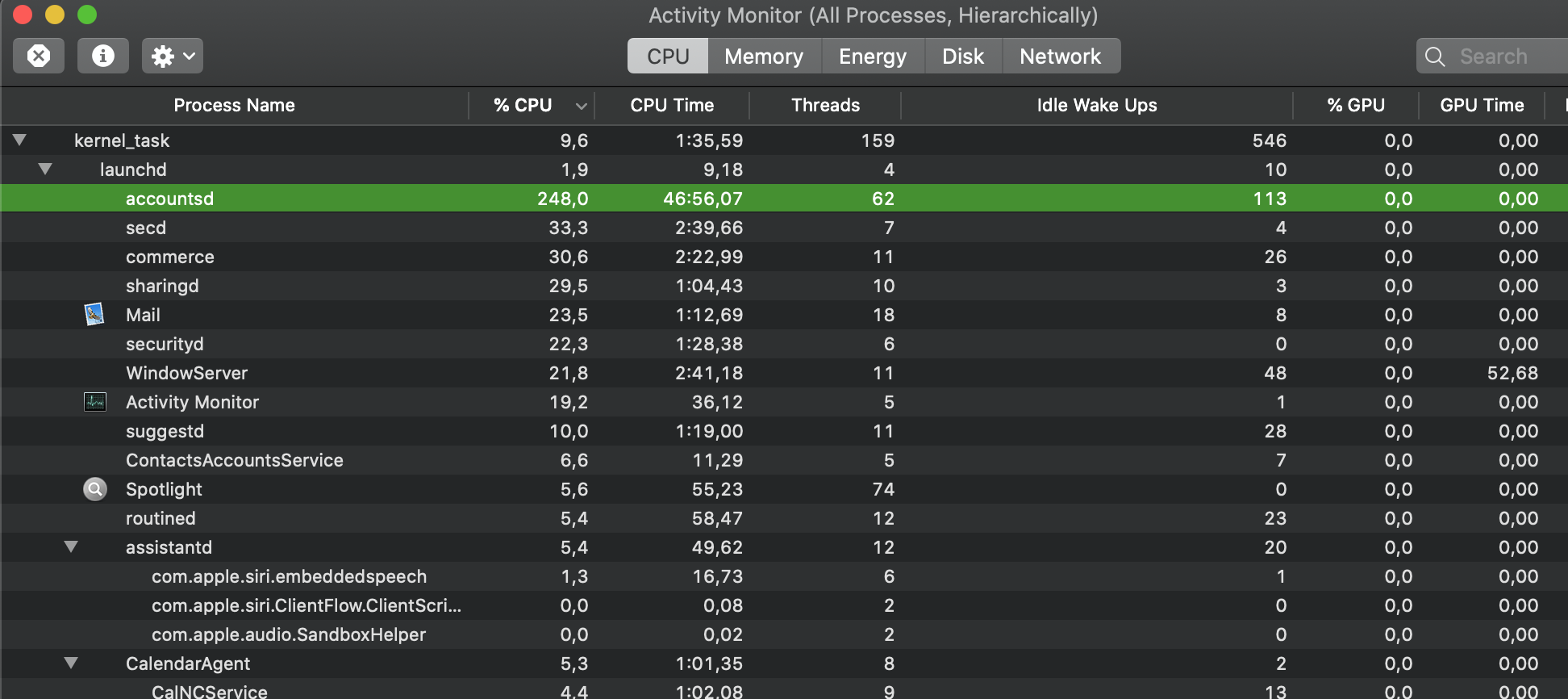
Task: Zoom window with green button
Action: coord(86,15)
